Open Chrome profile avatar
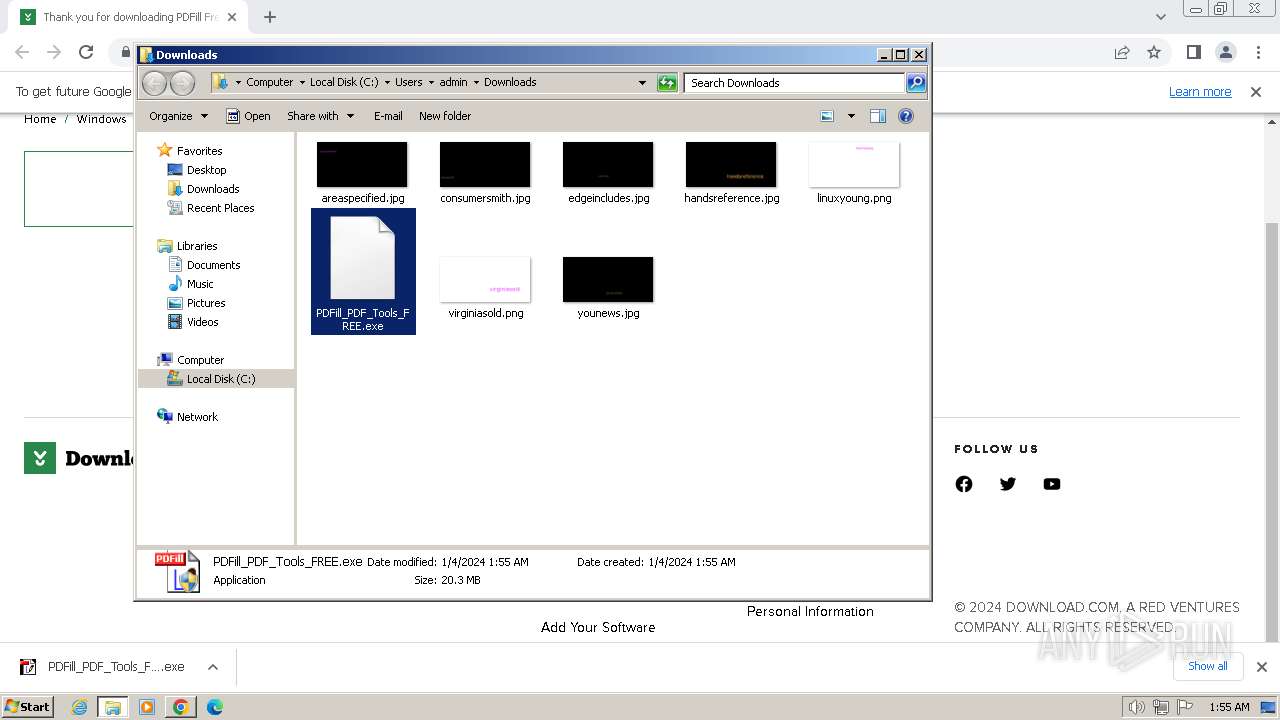Image resolution: width=1280 pixels, height=720 pixels. tap(1226, 52)
